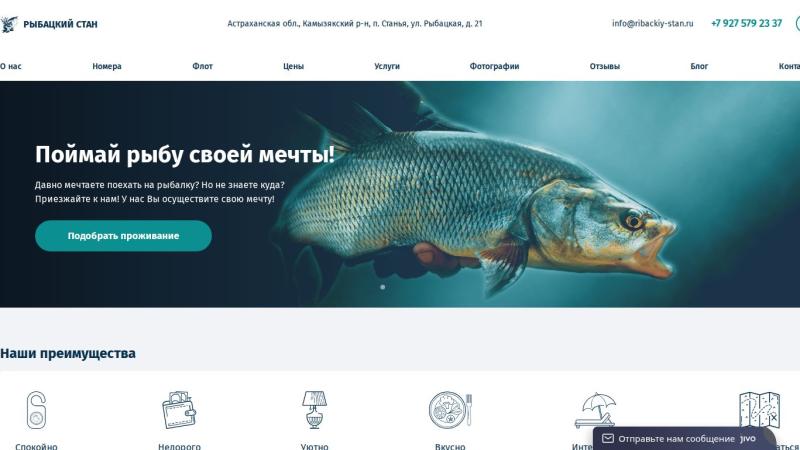Select the door hanger Спокойно icon

(x=36, y=410)
